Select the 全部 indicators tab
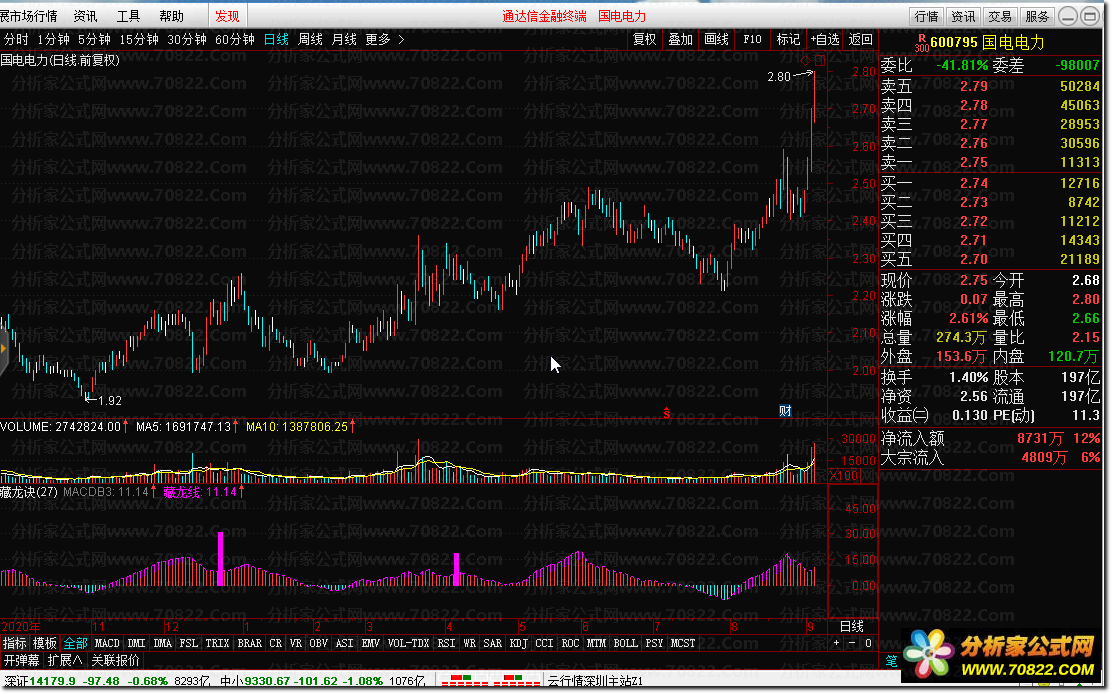The height and width of the screenshot is (694, 1113). 75,644
